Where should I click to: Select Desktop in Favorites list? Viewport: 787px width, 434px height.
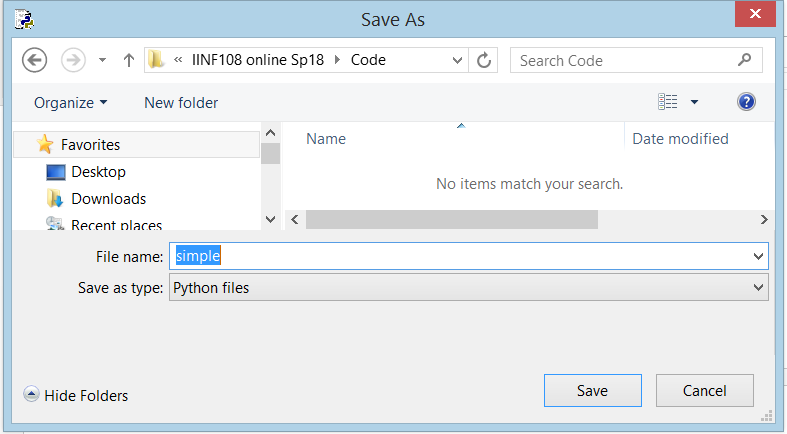pyautogui.click(x=98, y=172)
